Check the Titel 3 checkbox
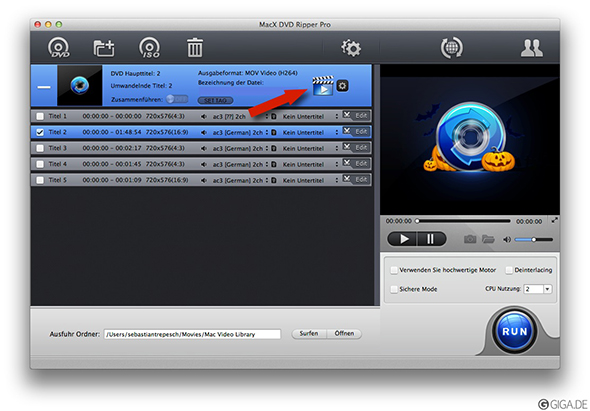Screen dimensions: 590x411 [x=40, y=148]
